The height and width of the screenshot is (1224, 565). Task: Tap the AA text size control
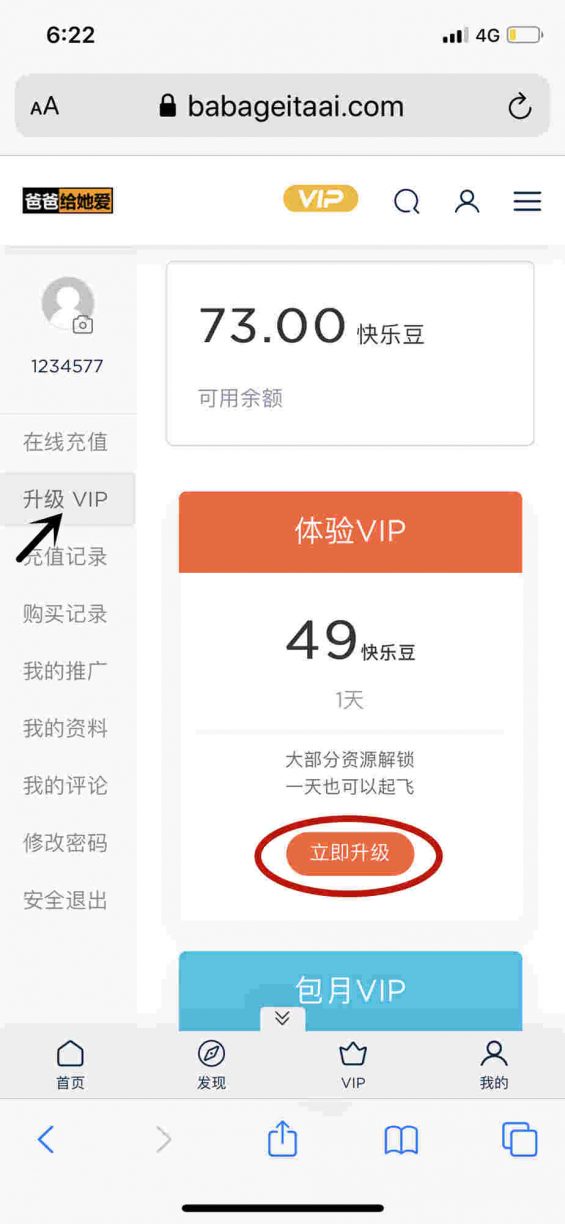click(x=44, y=107)
